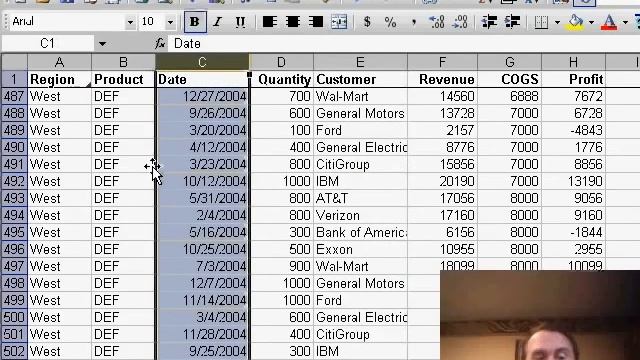Click Decrease Decimal icon
The width and height of the screenshot is (640, 360).
pos(460,22)
